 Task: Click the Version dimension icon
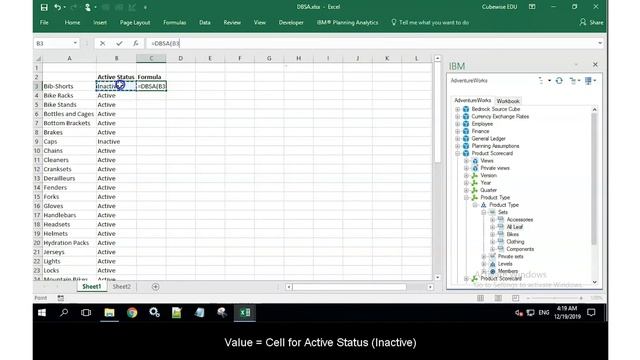pos(475,176)
